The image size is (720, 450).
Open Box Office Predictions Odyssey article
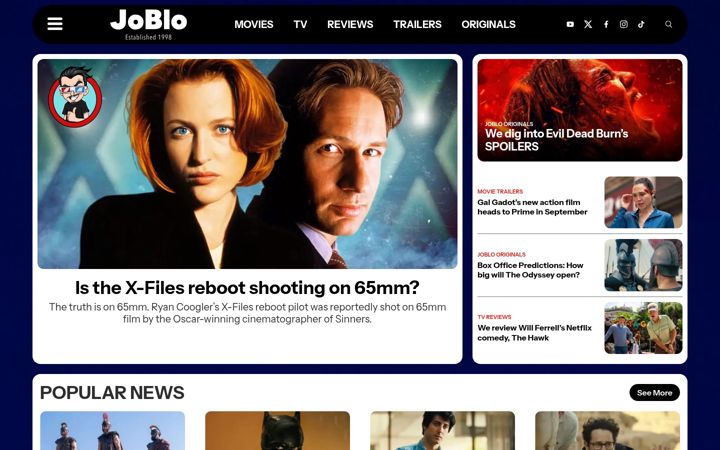pos(530,270)
